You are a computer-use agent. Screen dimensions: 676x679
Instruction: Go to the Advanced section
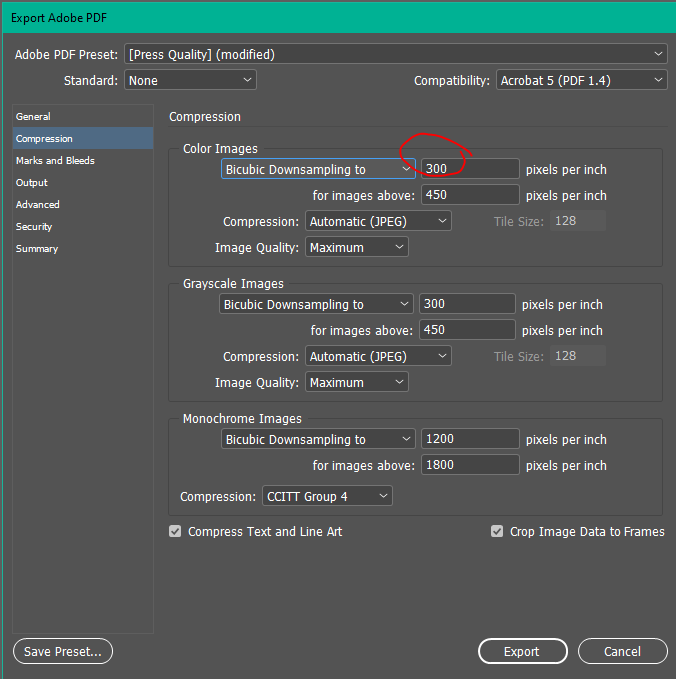[38, 205]
